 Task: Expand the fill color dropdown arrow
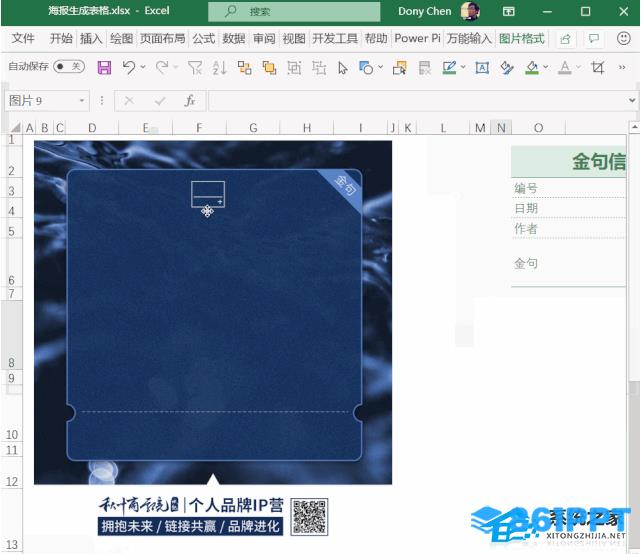545,67
